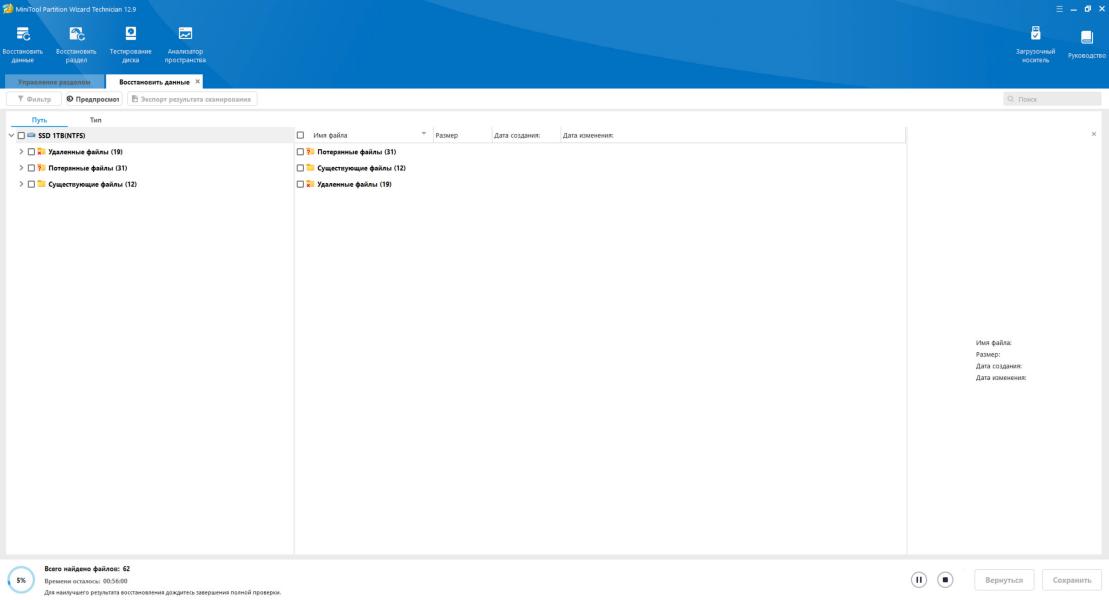Click Существующие файлы folder icon in file list
Image resolution: width=1109 pixels, height=600 pixels.
click(310, 168)
